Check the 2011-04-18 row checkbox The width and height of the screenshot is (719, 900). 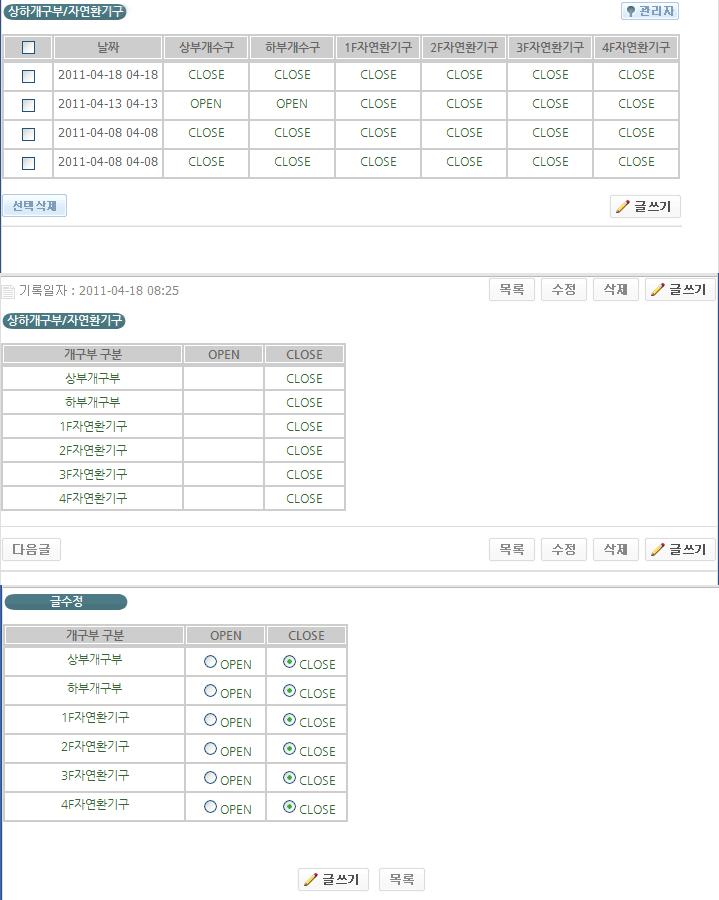point(28,76)
